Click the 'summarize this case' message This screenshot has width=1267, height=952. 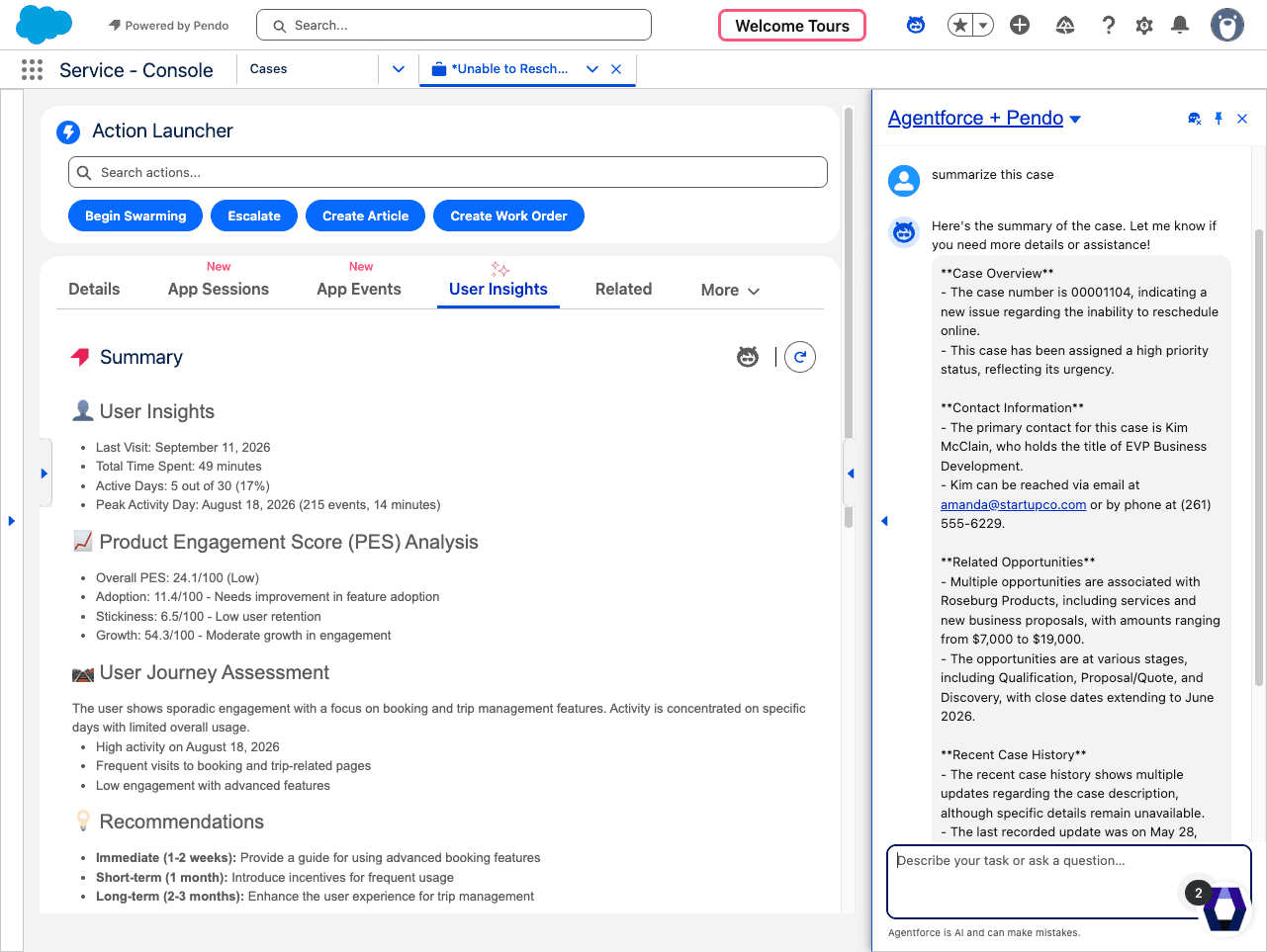coord(992,174)
